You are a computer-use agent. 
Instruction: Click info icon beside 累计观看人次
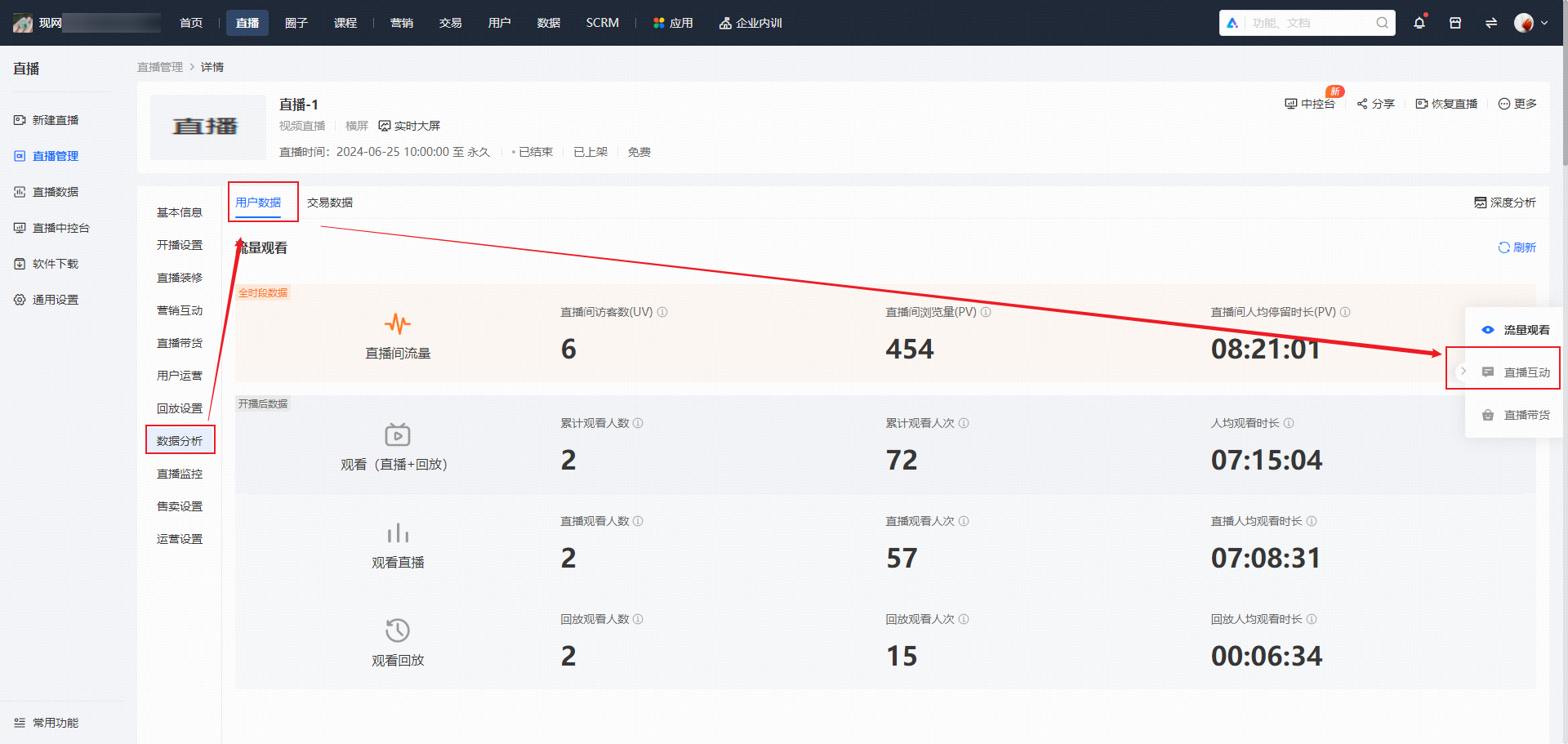(x=964, y=423)
